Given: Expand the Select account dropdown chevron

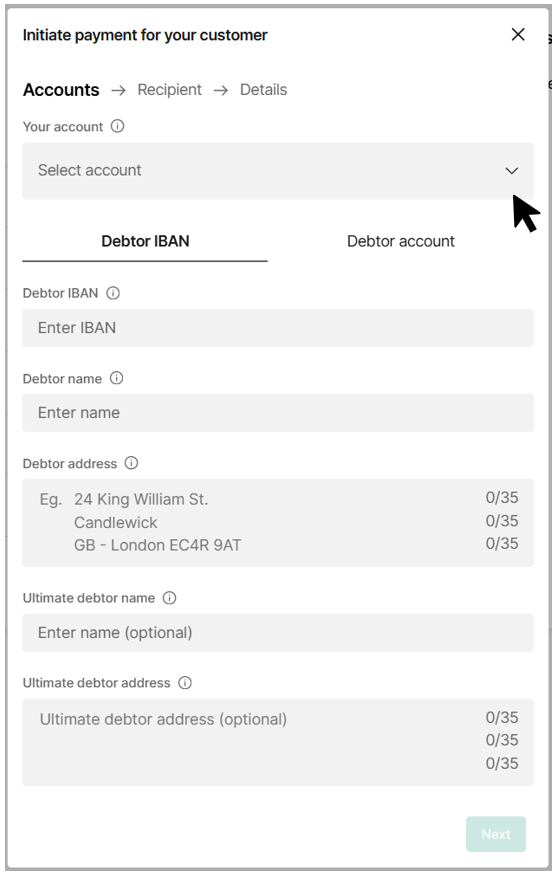Looking at the screenshot, I should click(512, 170).
